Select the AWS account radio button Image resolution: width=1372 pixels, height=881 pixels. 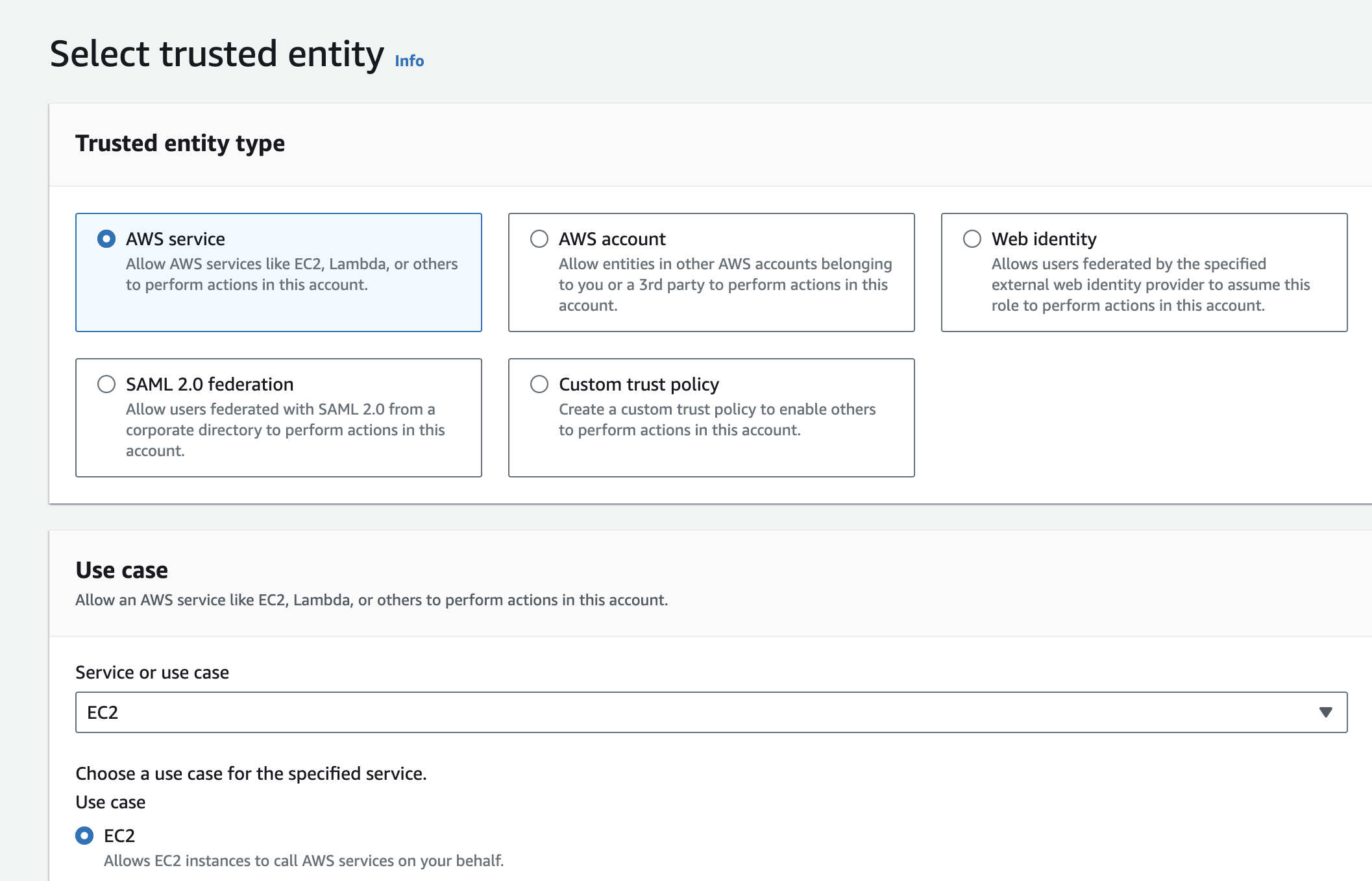(539, 239)
